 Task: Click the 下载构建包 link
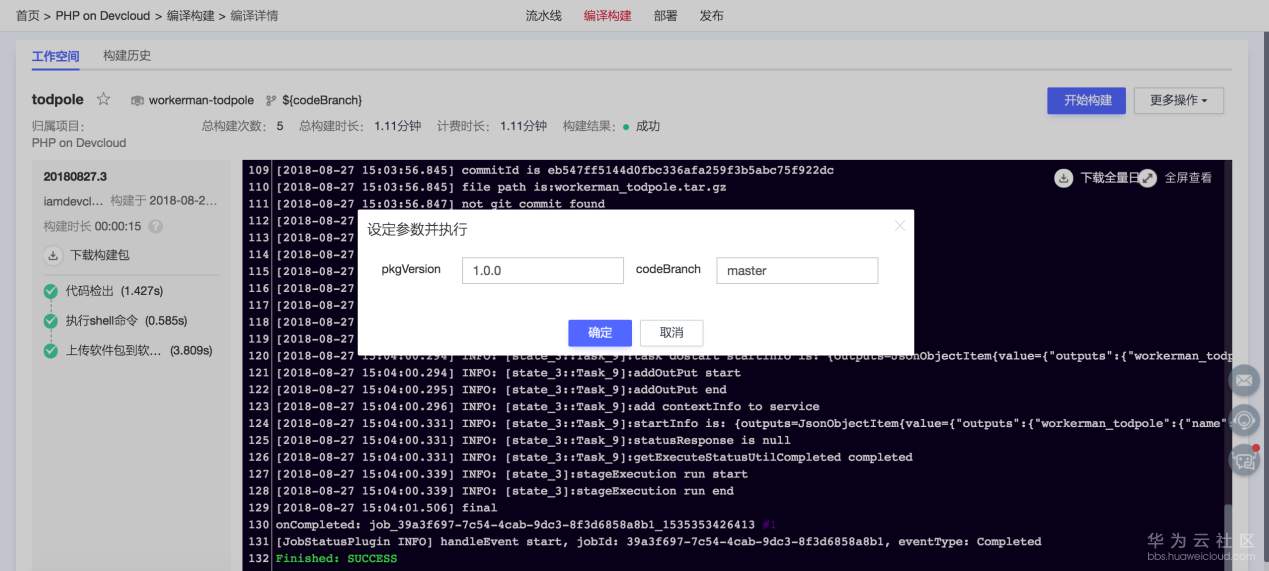tap(99, 256)
